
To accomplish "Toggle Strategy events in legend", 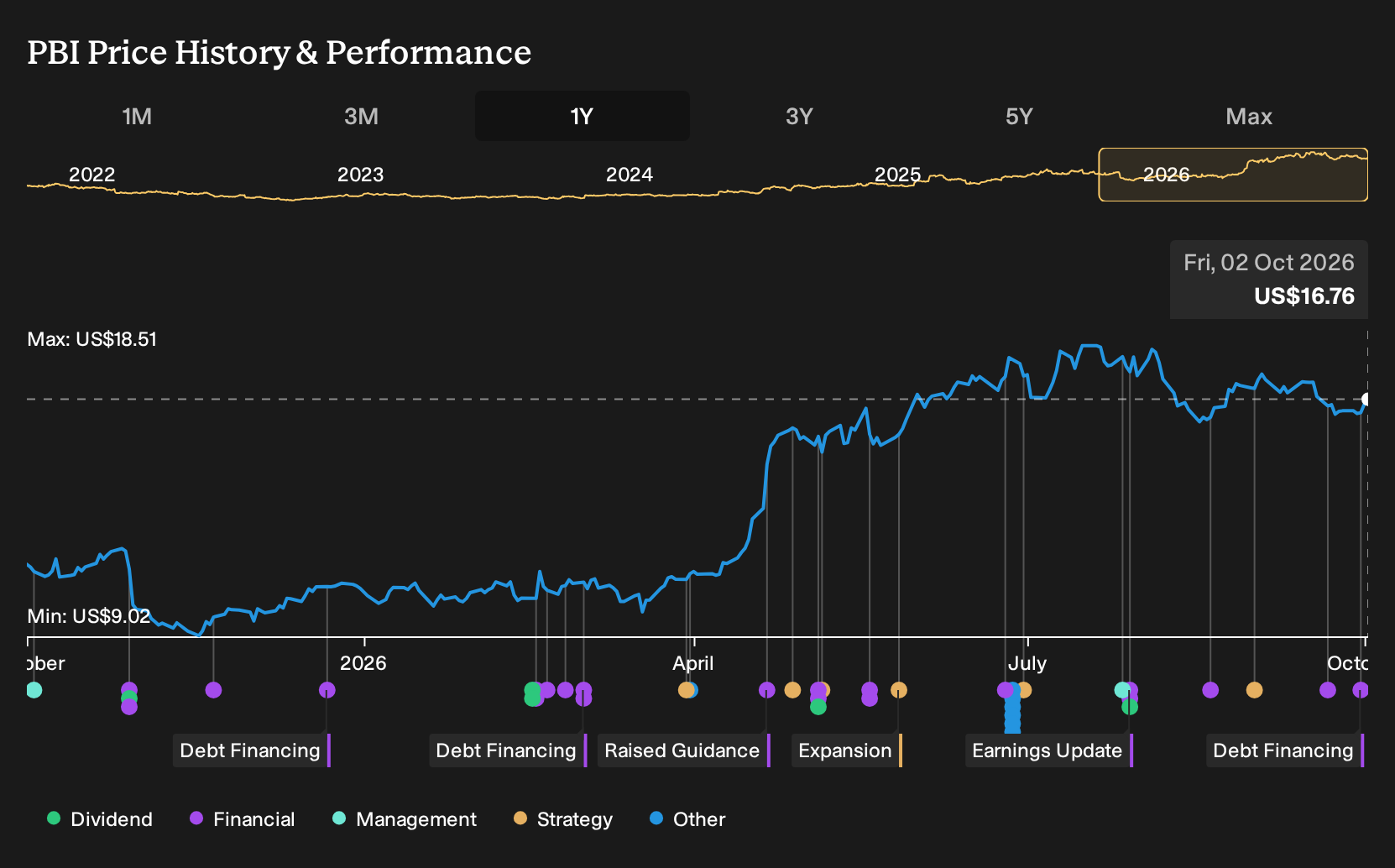I will tap(563, 819).
